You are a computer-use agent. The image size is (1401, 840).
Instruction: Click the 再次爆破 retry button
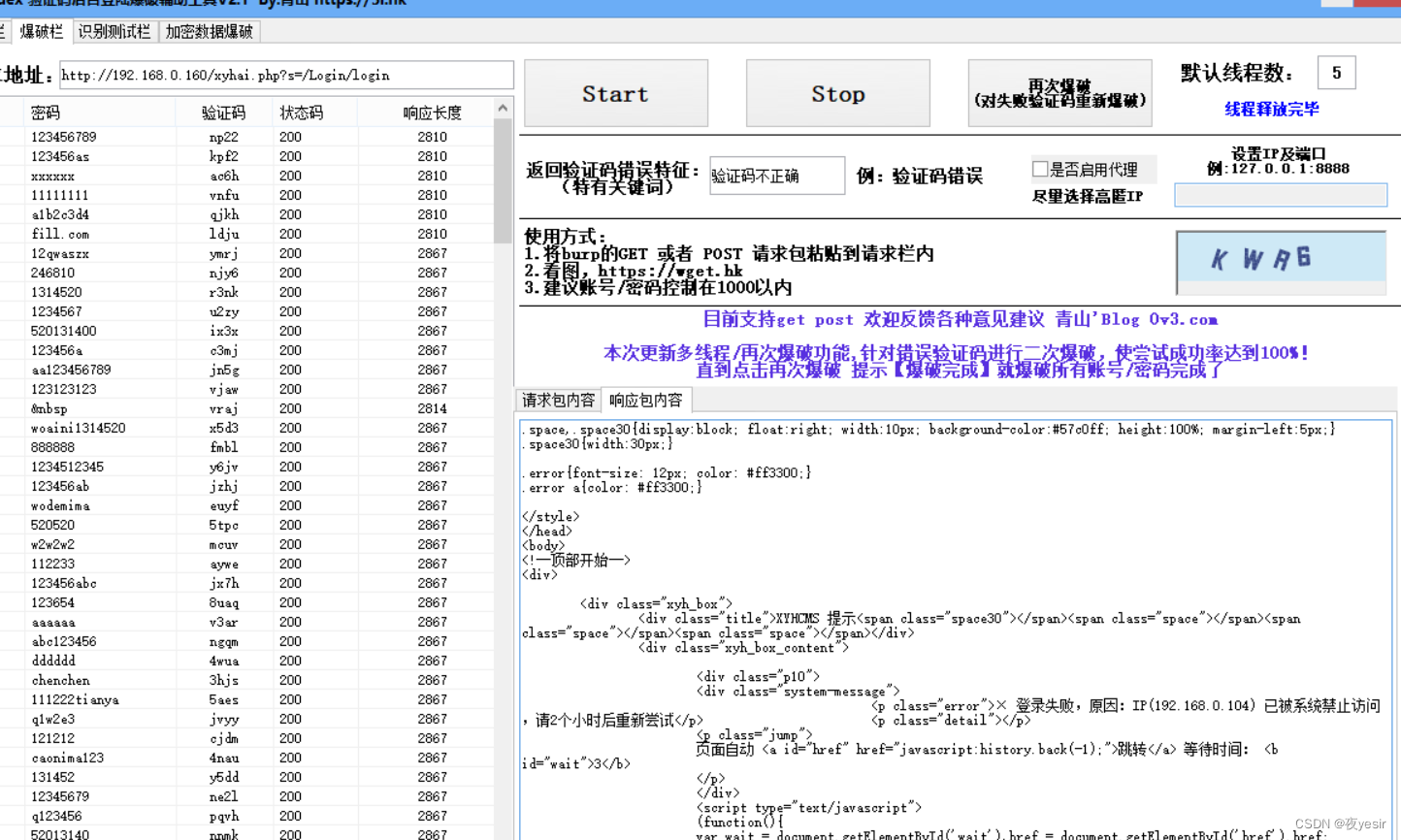(1059, 93)
